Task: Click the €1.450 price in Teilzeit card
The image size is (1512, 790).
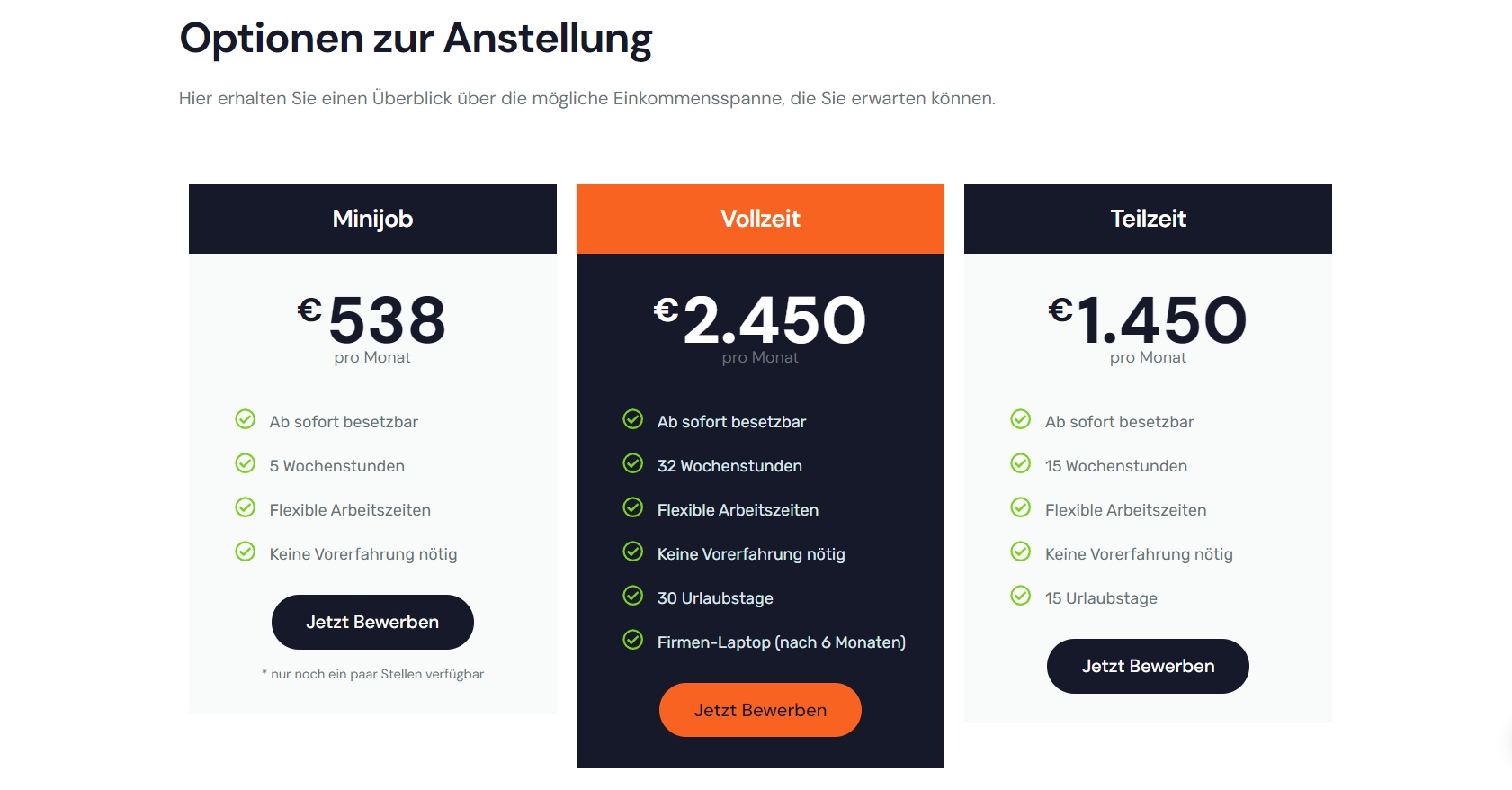Action: [1148, 320]
